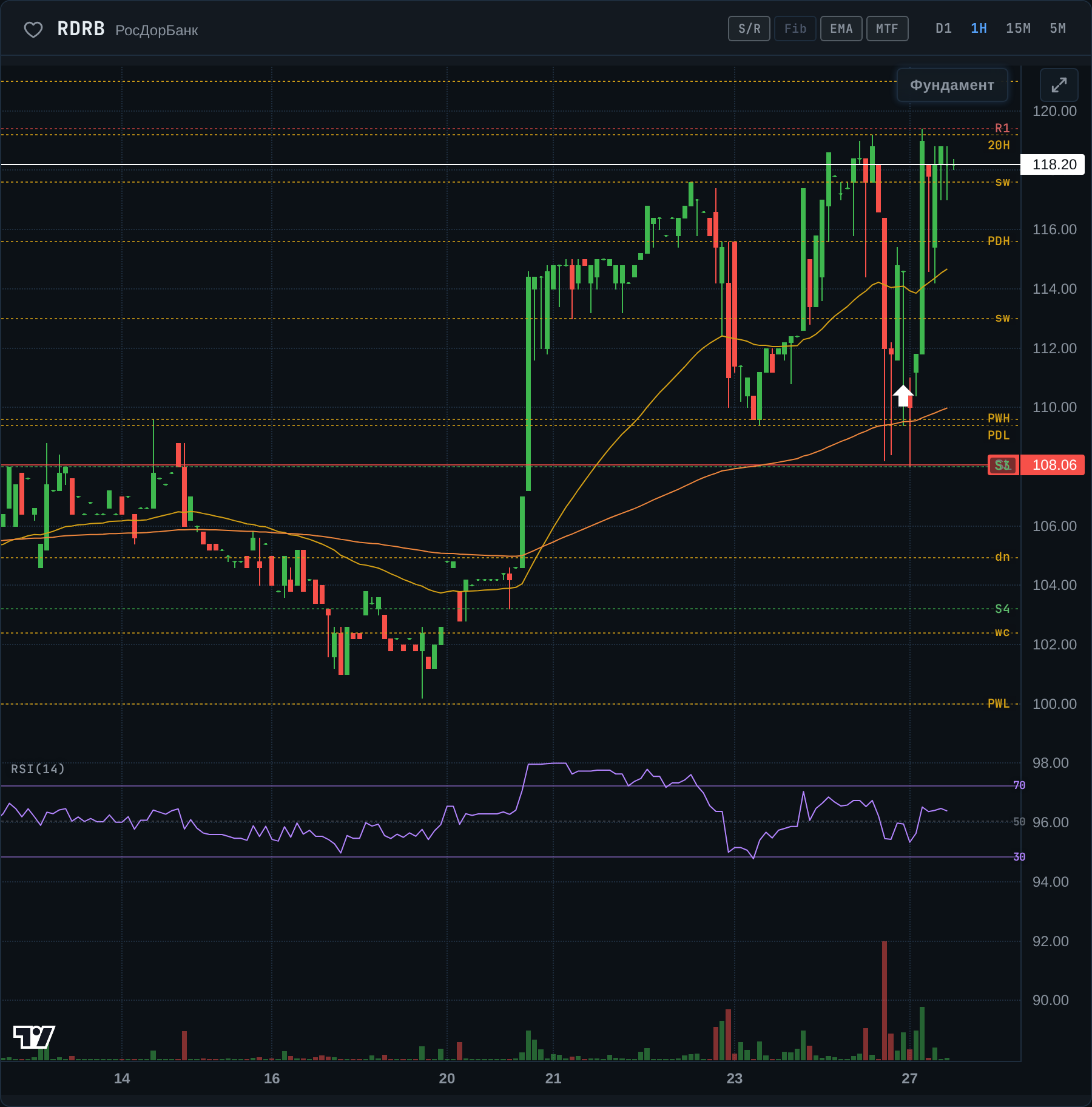Click the white up-arrow signal marker
The image size is (1092, 1107).
pos(903,395)
